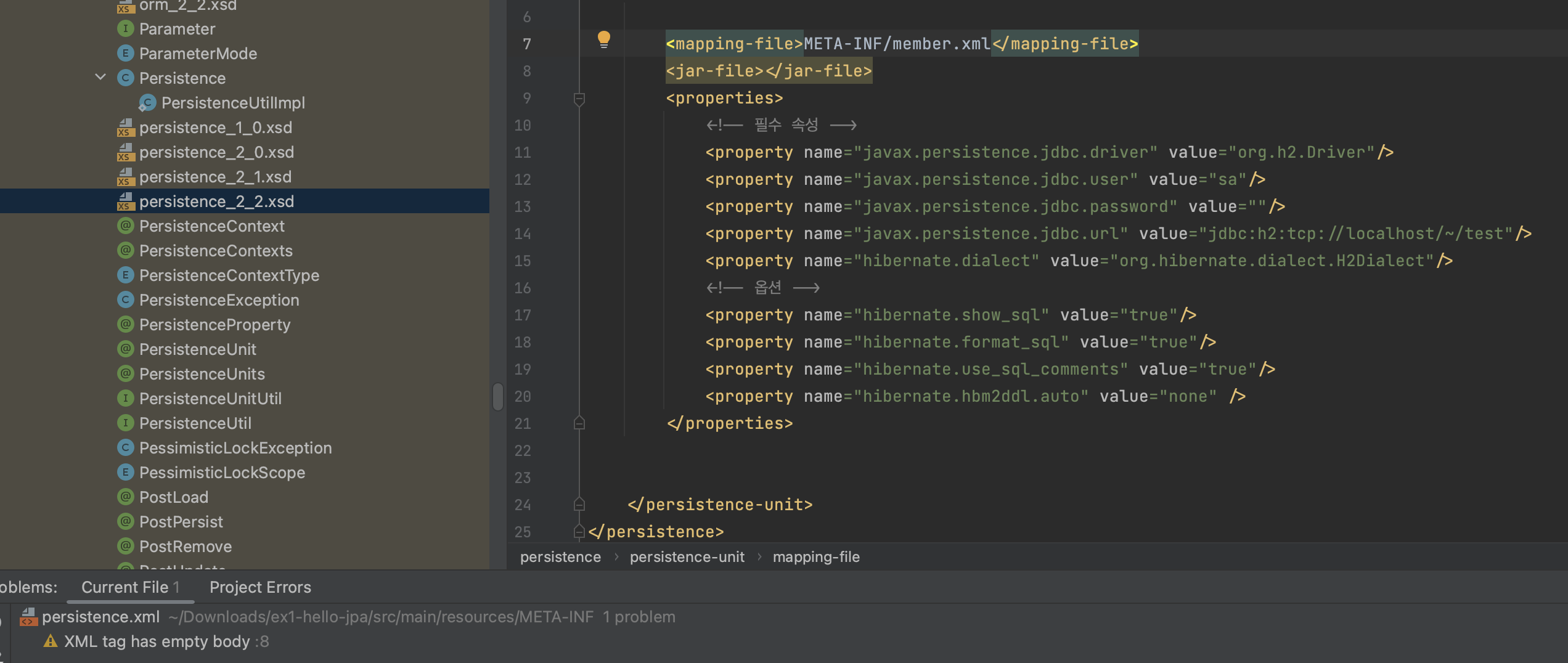Select PersistenceUnitUtil in the project tree

(x=210, y=399)
